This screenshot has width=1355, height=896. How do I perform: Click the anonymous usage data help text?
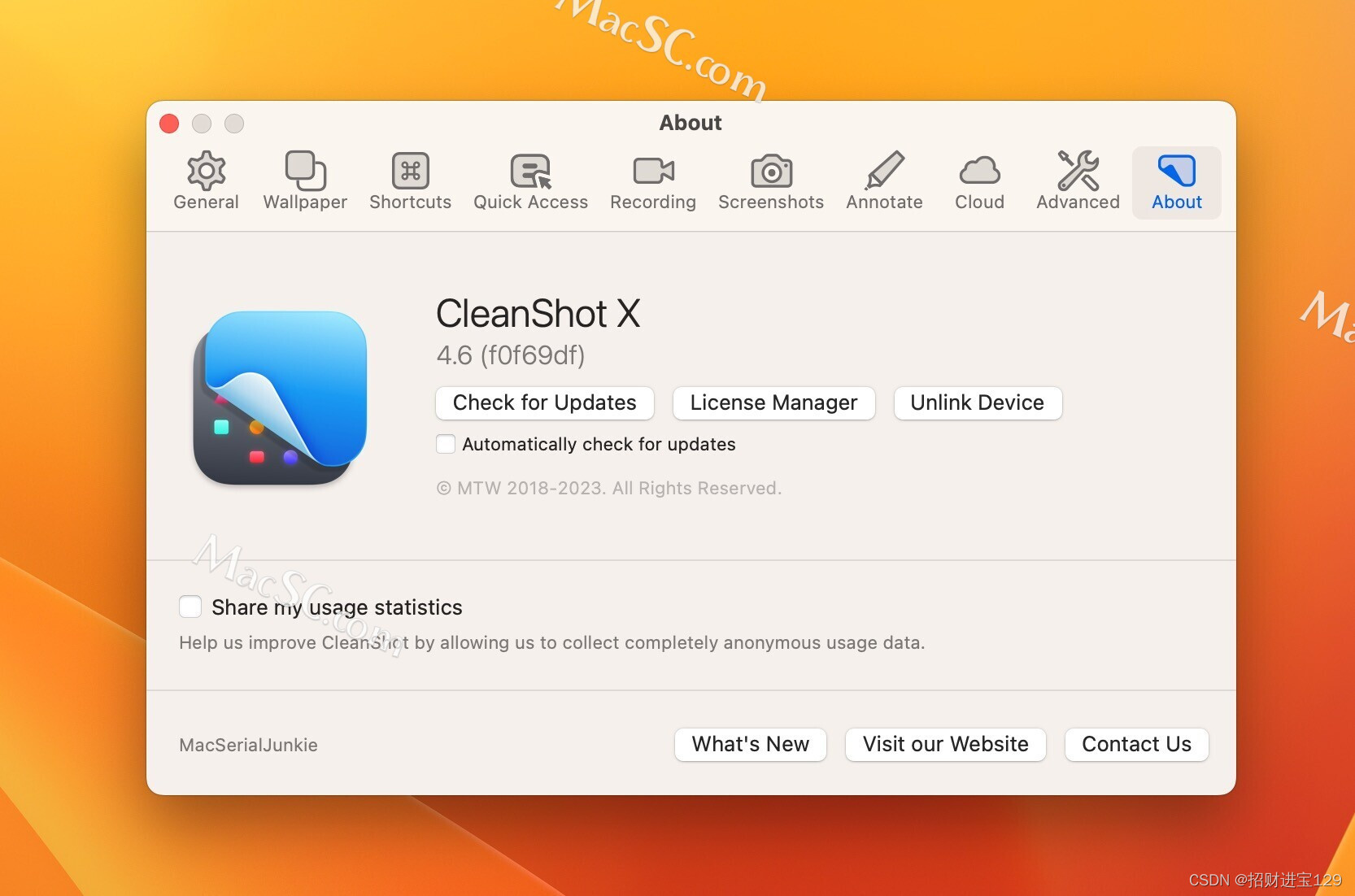click(551, 642)
